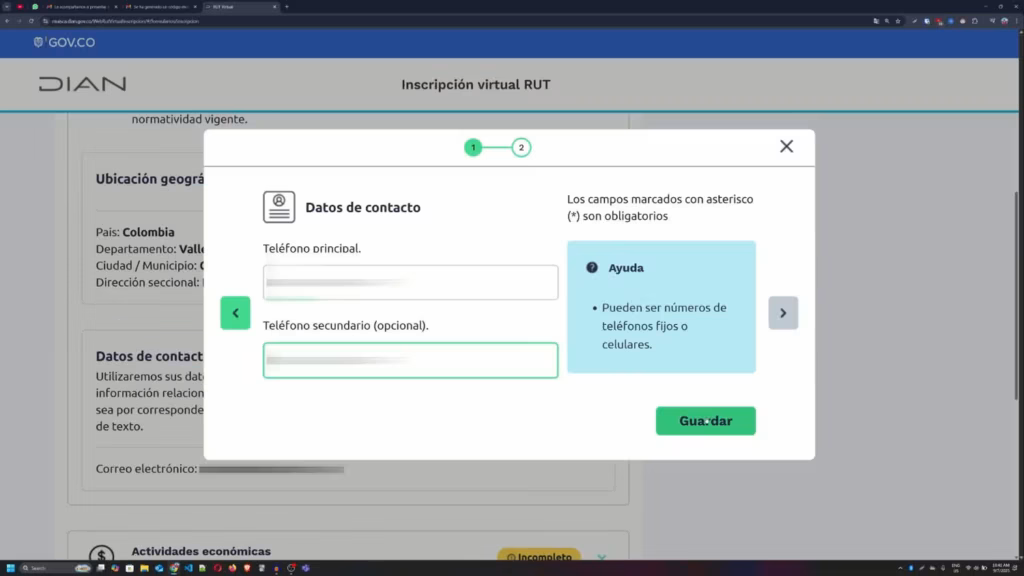The image size is (1024, 576).
Task: Open Visual Studio Code from the taskbar
Action: [x=188, y=568]
